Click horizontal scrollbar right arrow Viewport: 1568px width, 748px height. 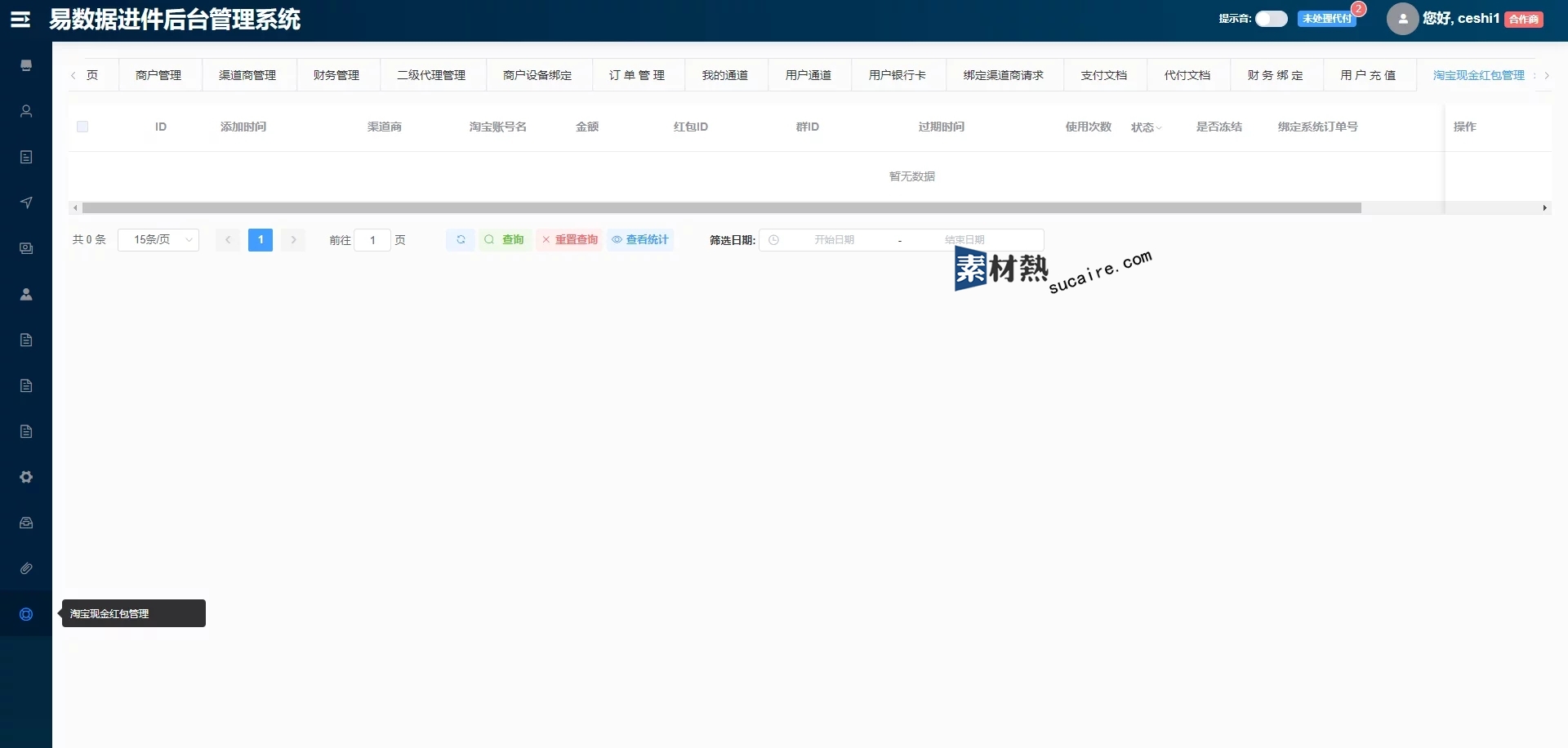pyautogui.click(x=1544, y=208)
